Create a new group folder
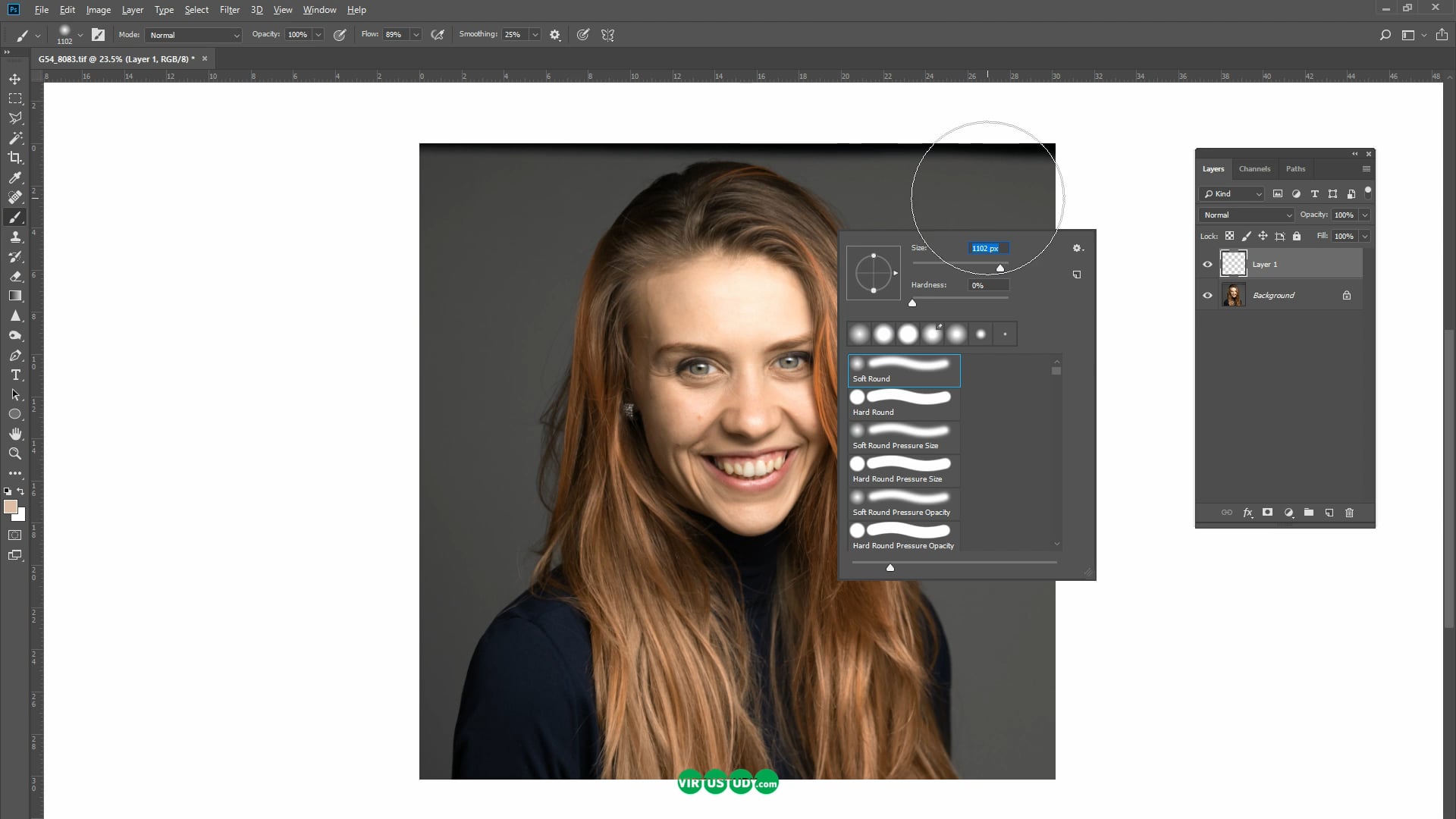1456x819 pixels. [x=1309, y=513]
